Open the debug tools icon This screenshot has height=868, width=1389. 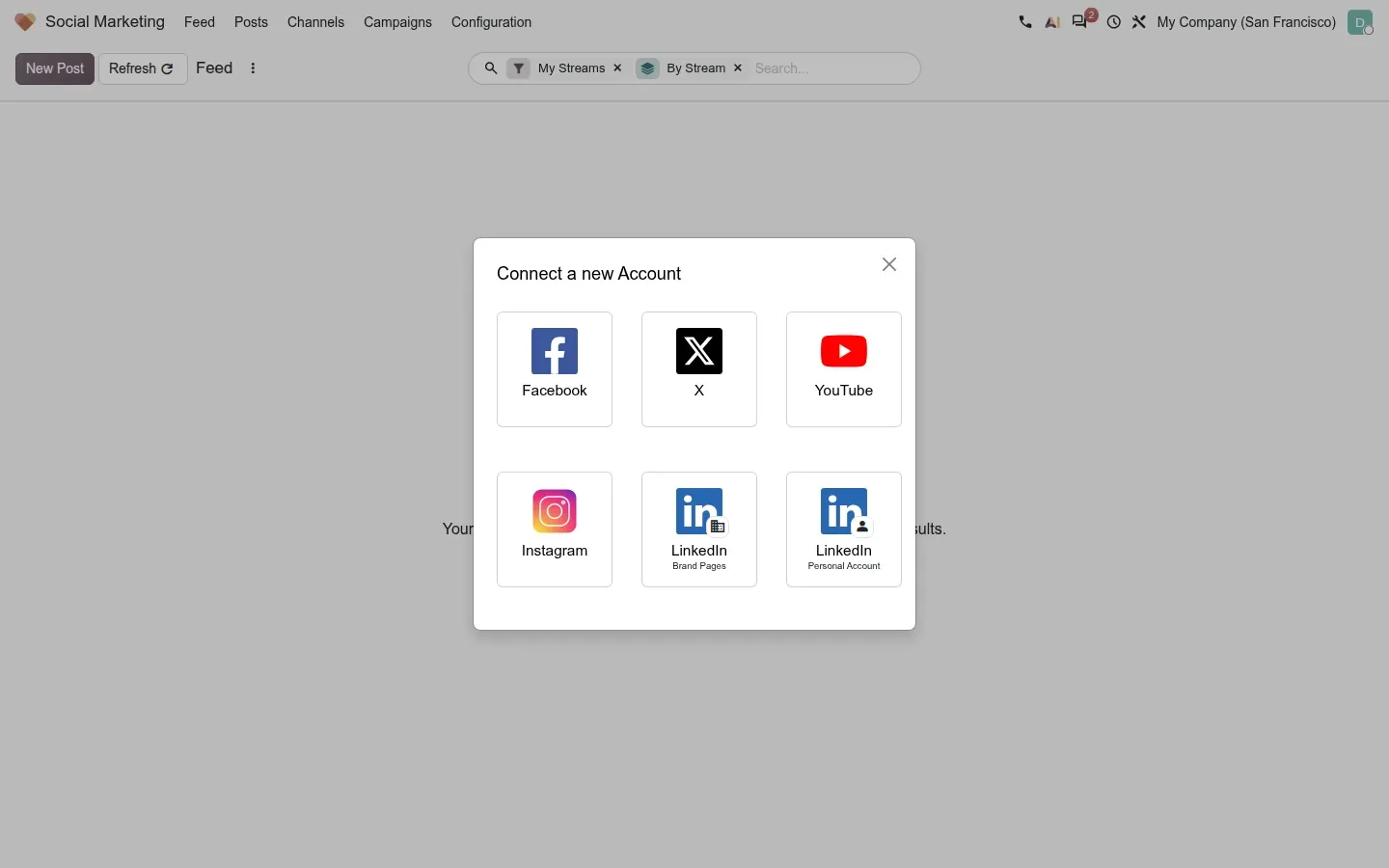click(x=1140, y=22)
